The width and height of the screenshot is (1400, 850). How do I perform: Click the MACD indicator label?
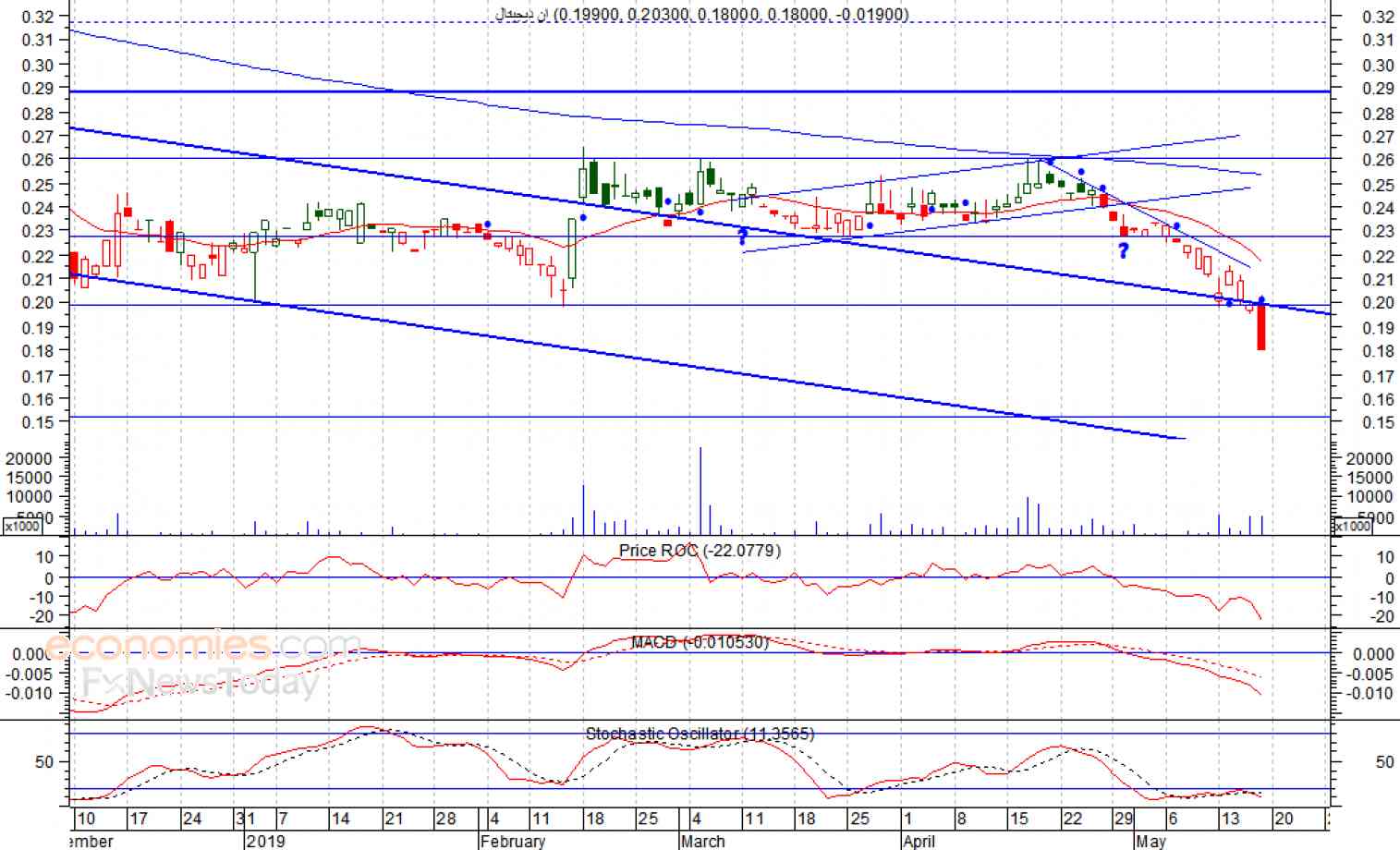[x=700, y=642]
